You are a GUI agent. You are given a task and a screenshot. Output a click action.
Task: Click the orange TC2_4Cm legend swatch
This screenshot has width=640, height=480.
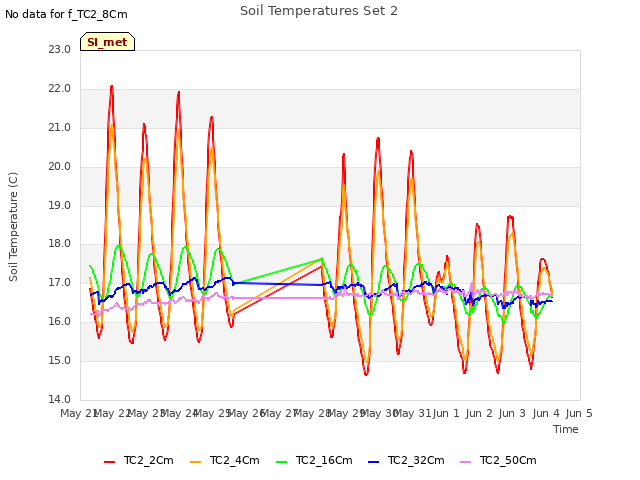coord(196,462)
